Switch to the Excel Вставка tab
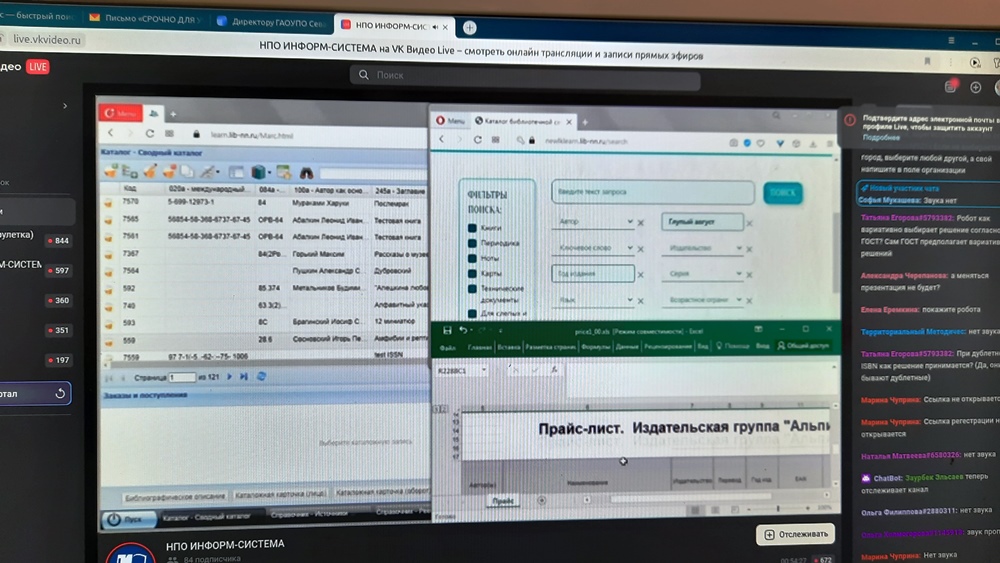 (509, 347)
